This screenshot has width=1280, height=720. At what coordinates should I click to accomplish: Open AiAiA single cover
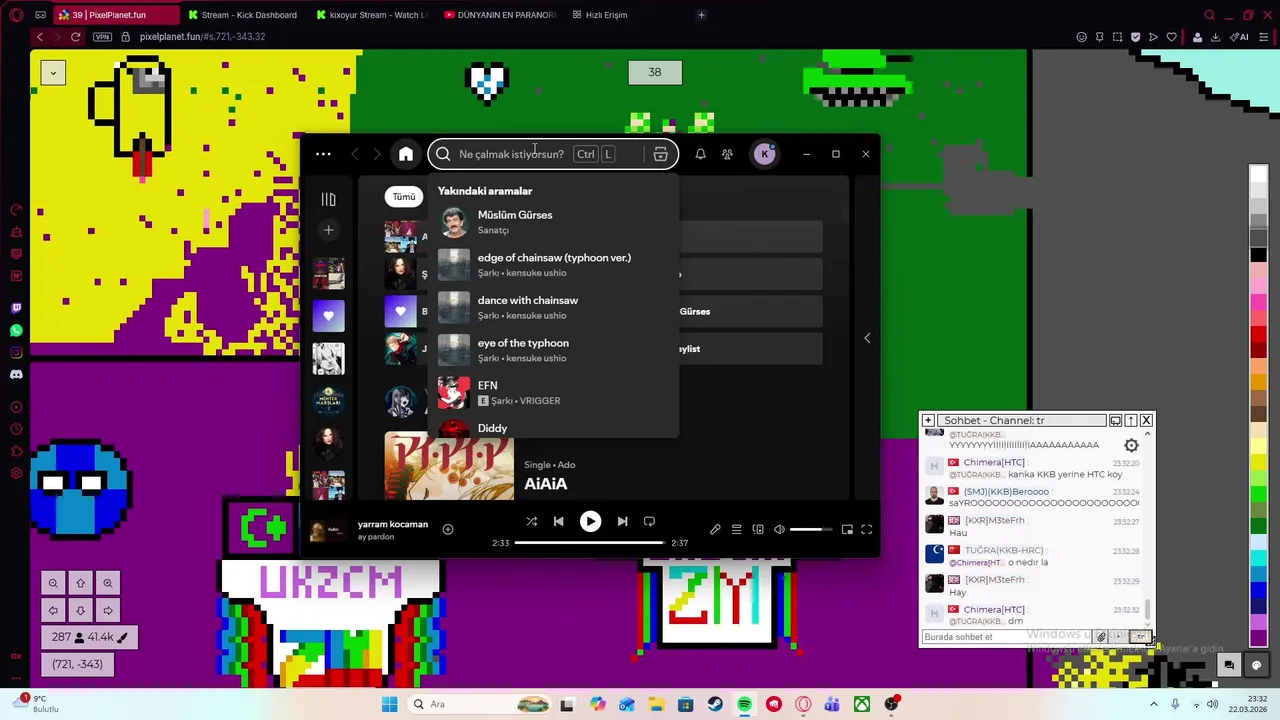[449, 465]
